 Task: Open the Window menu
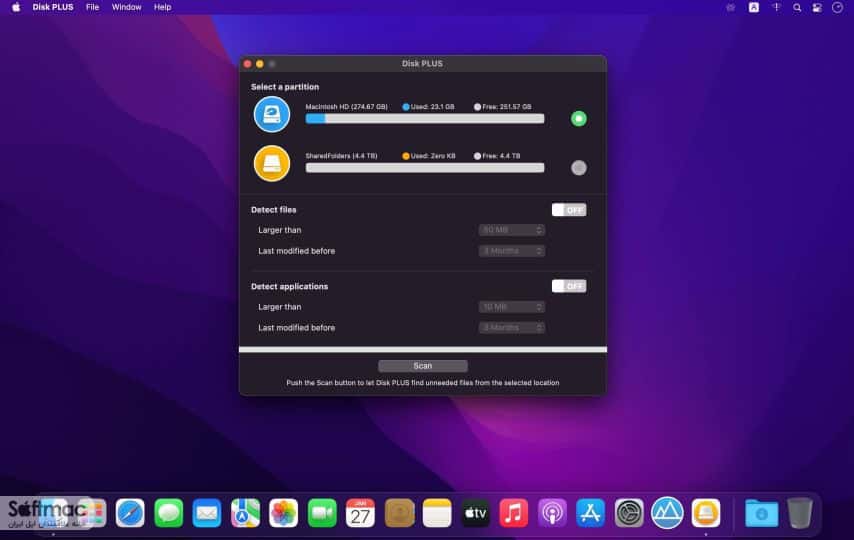[x=126, y=7]
